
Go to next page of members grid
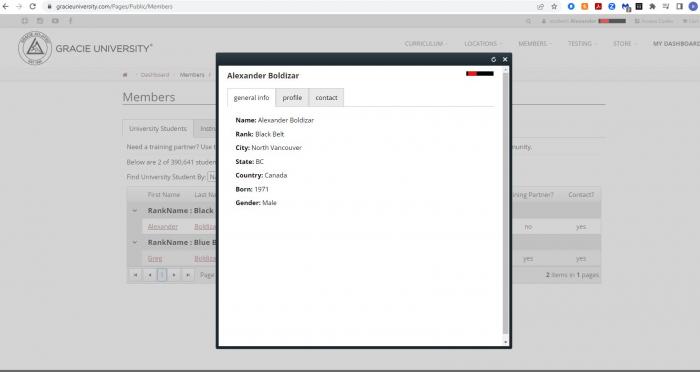click(x=174, y=275)
